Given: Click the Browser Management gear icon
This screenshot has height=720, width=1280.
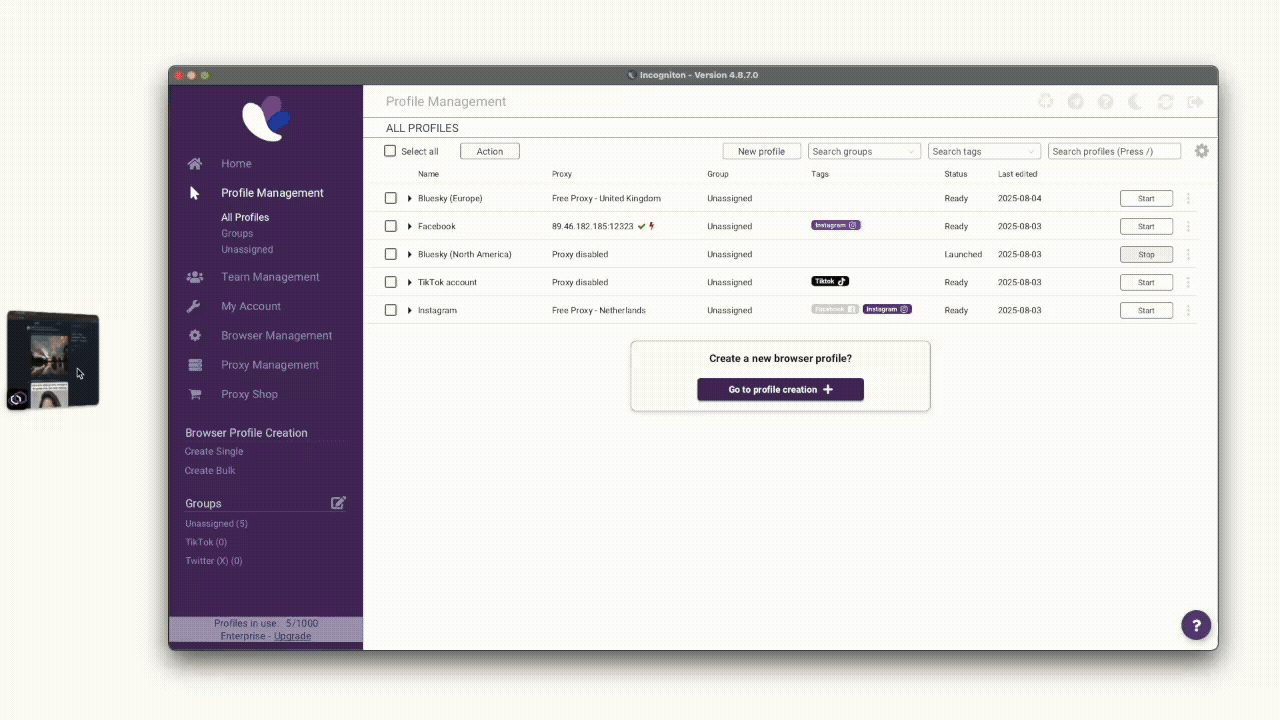Looking at the screenshot, I should click(195, 335).
